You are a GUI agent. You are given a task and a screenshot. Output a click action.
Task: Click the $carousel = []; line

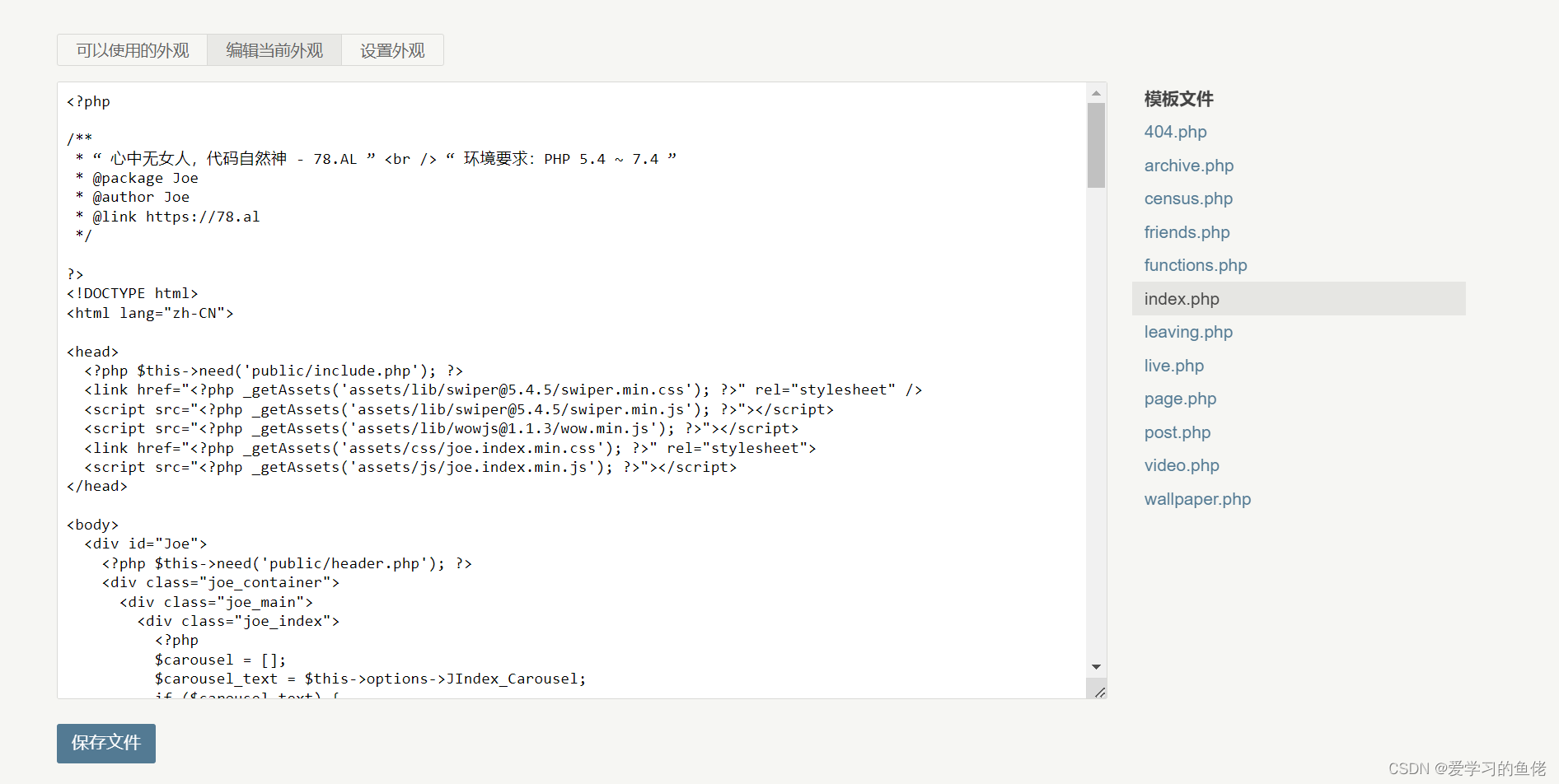click(220, 660)
